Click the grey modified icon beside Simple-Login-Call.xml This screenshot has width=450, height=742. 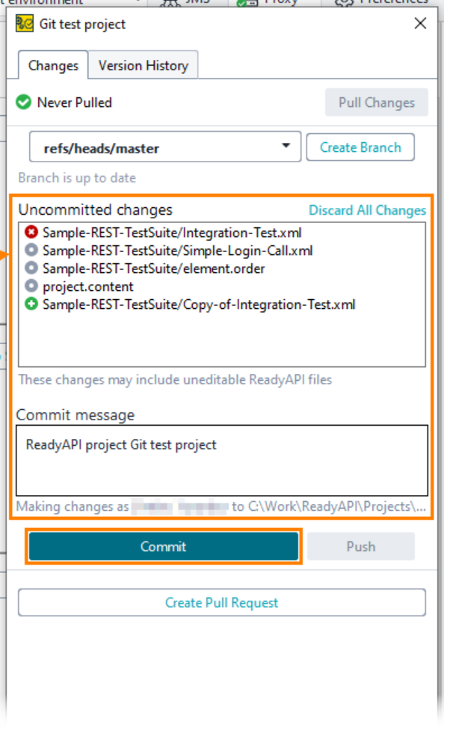31,250
